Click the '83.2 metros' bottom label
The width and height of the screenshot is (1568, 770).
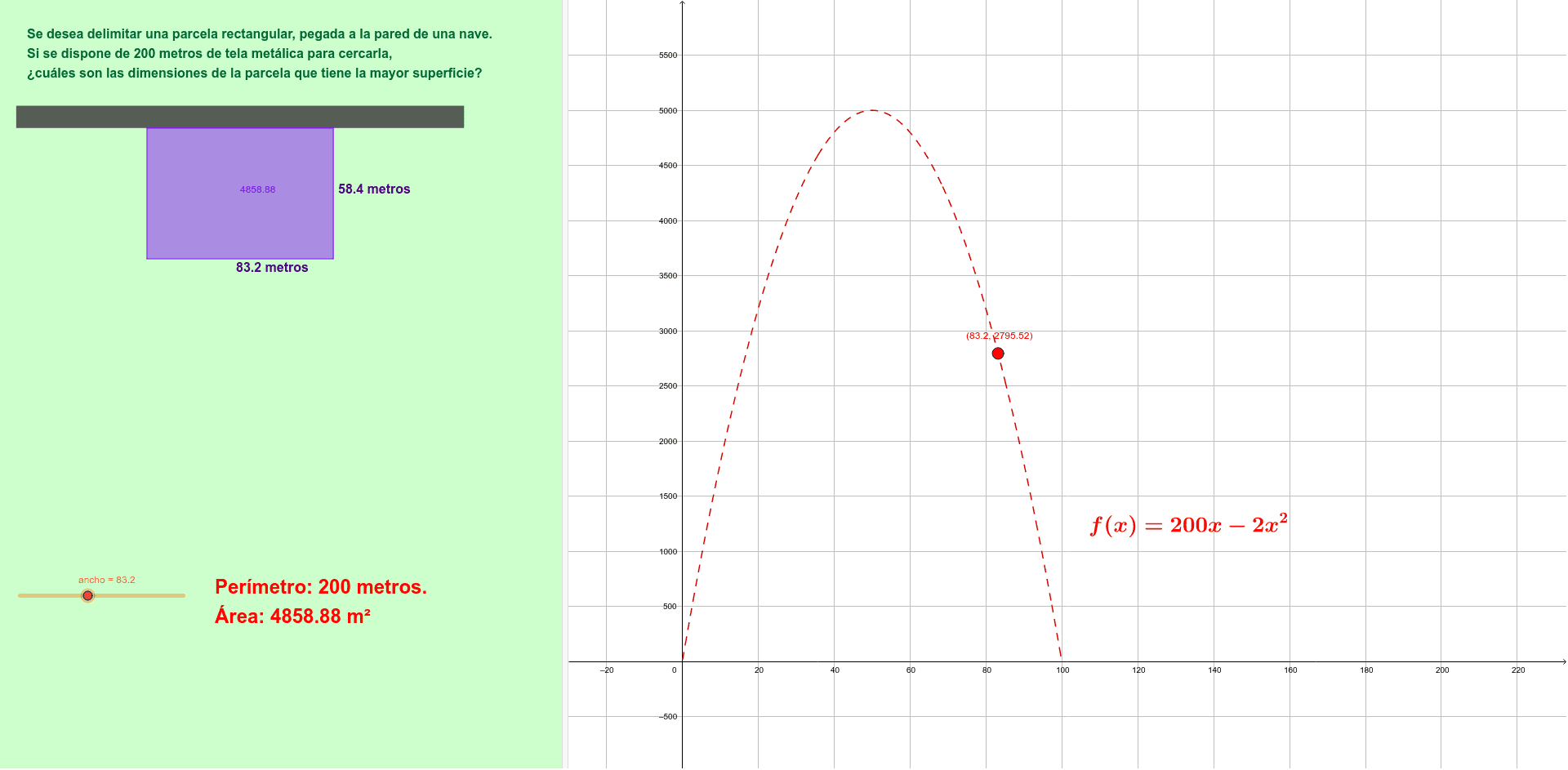272,268
